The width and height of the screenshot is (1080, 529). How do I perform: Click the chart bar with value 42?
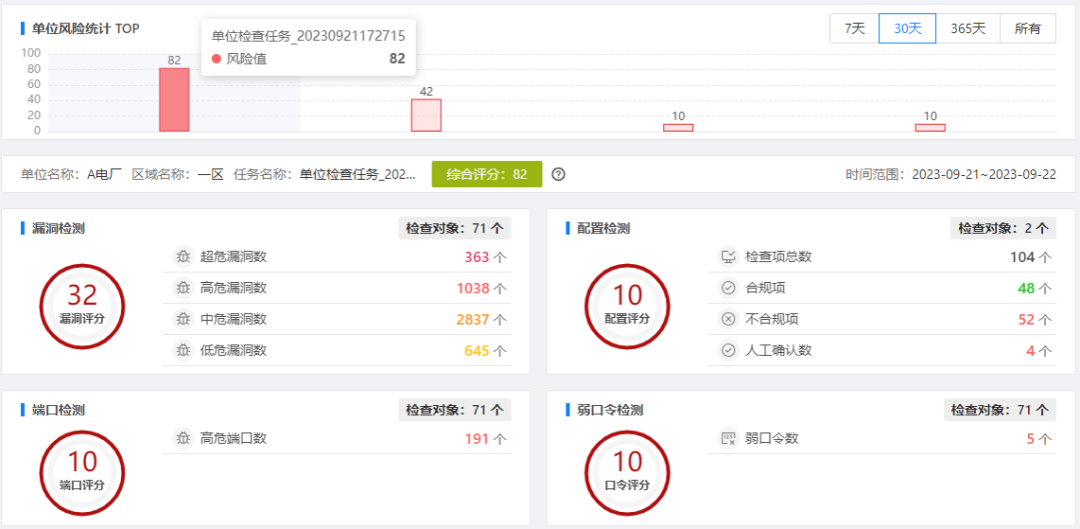426,115
